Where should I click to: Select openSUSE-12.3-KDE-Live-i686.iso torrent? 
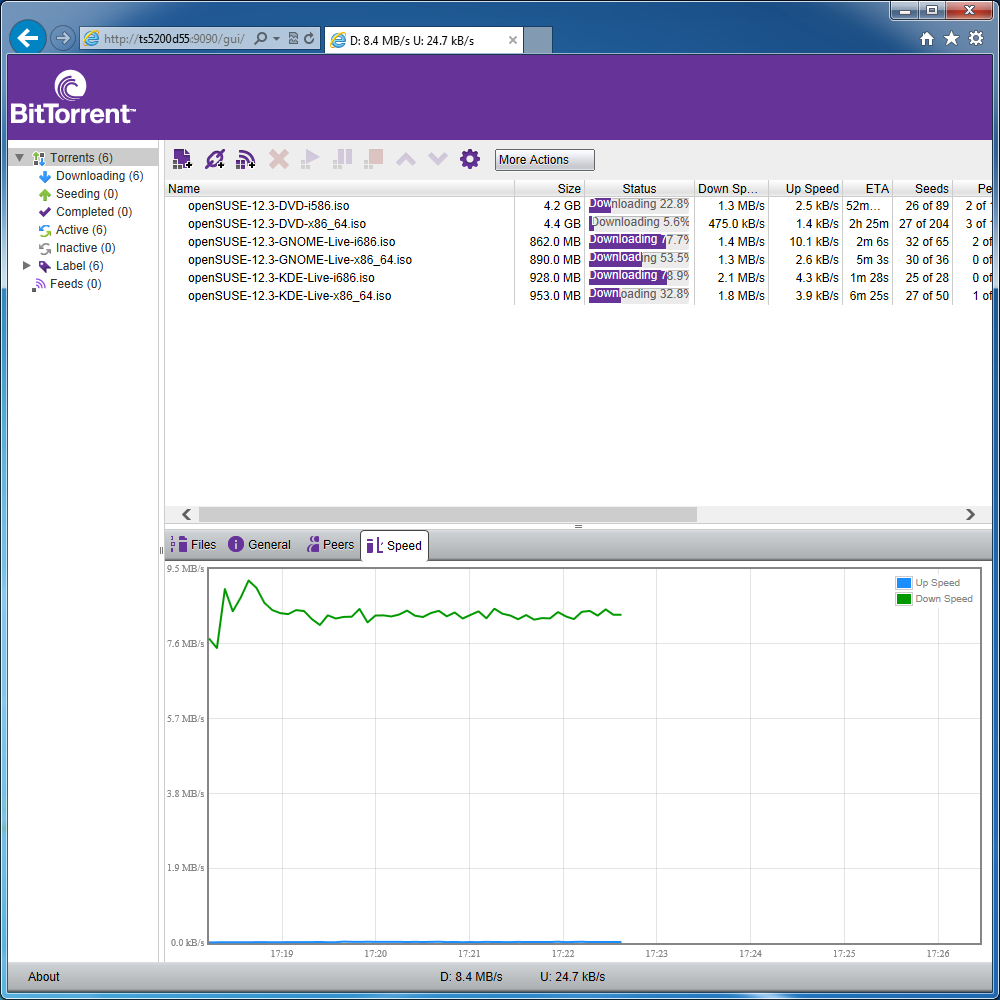pos(281,277)
